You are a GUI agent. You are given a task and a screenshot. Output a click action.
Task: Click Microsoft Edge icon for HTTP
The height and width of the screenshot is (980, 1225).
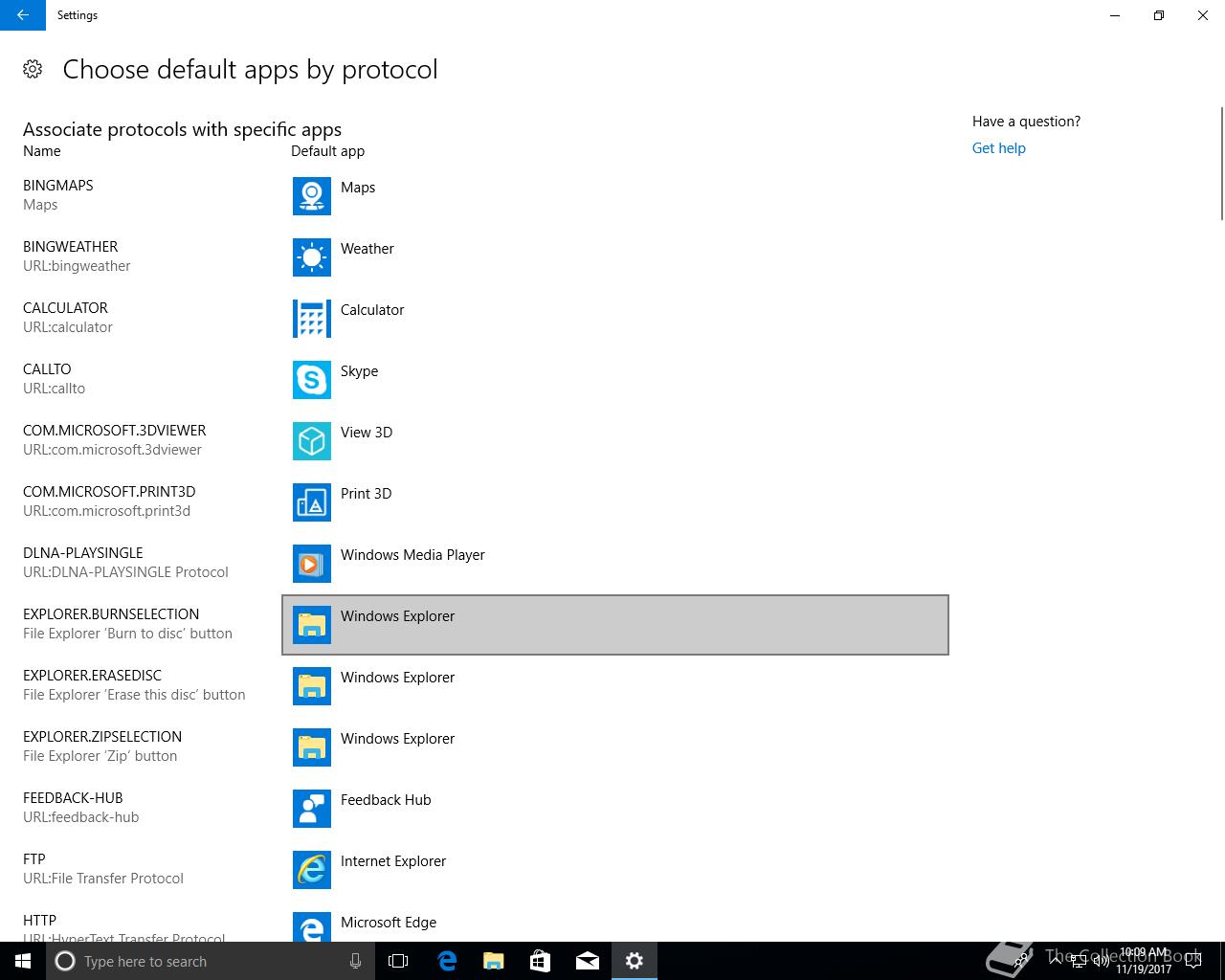tap(312, 926)
